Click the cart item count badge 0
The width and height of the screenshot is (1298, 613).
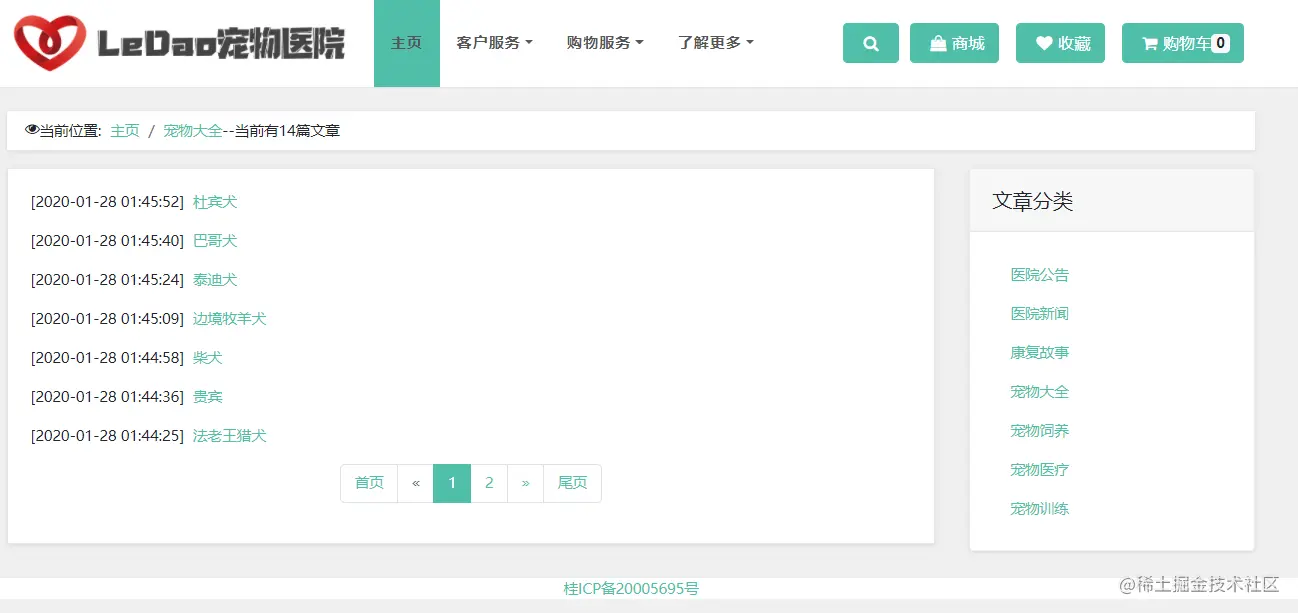tap(1220, 43)
